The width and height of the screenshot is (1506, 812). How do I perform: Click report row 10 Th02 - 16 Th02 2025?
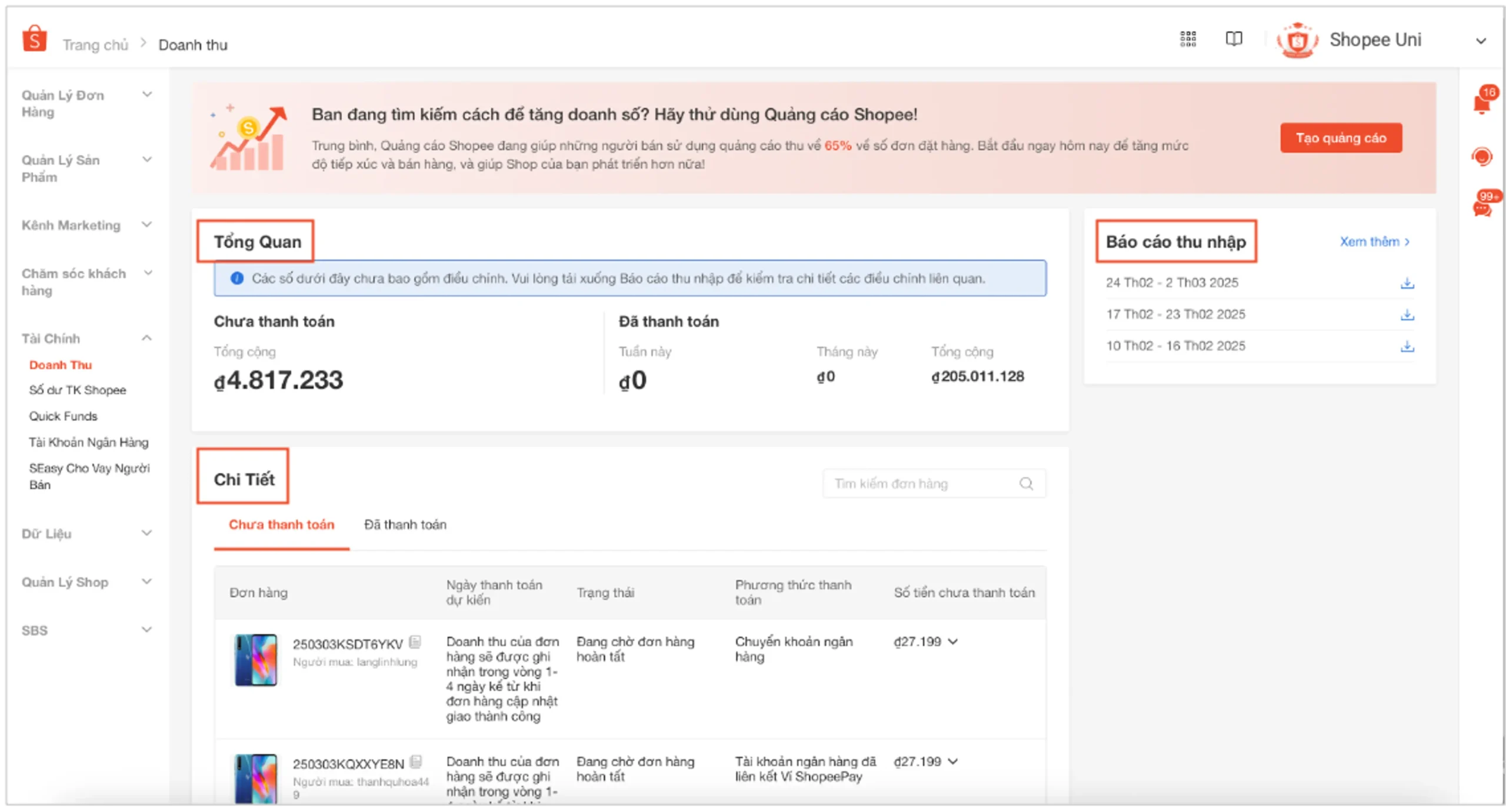click(1259, 346)
